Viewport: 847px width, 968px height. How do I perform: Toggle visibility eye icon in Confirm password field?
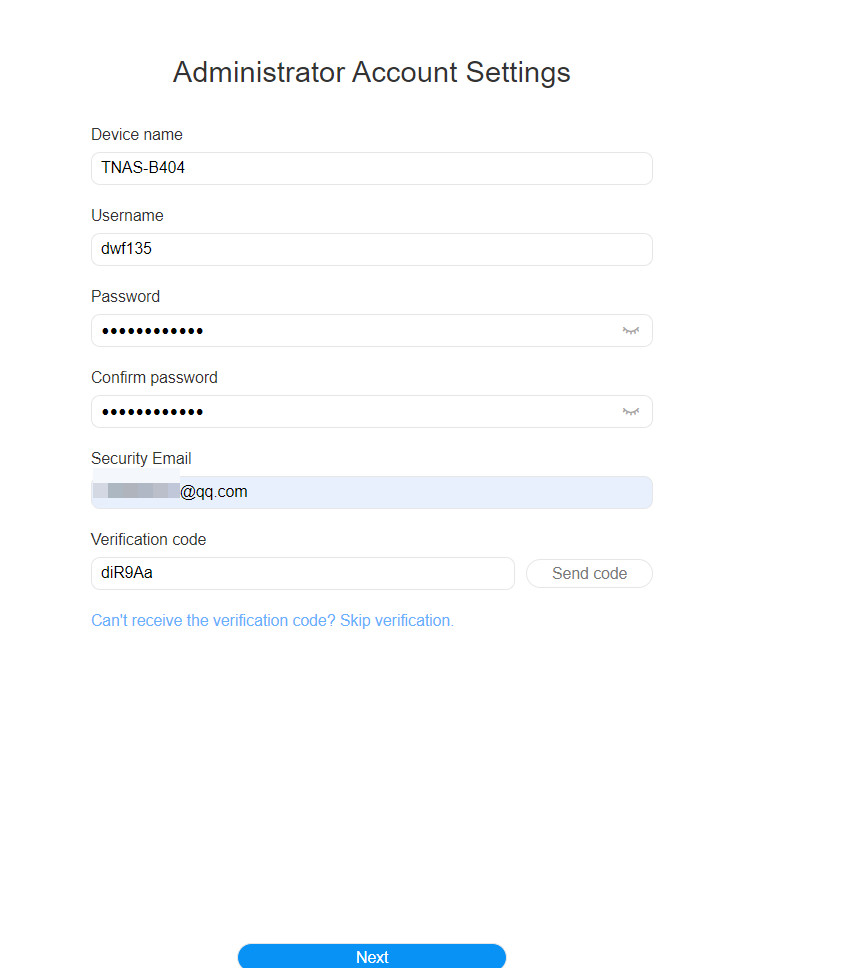click(630, 412)
